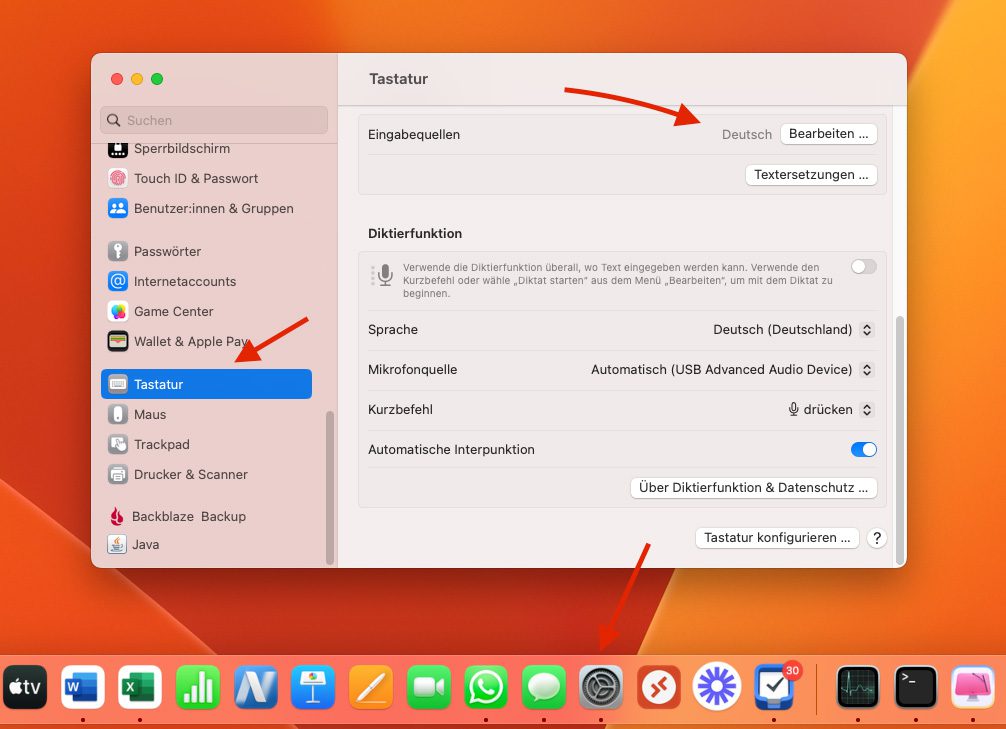Screen dimensions: 1006x729
Task: Click the Bearbeiten button for Eingabequellen
Action: (828, 134)
